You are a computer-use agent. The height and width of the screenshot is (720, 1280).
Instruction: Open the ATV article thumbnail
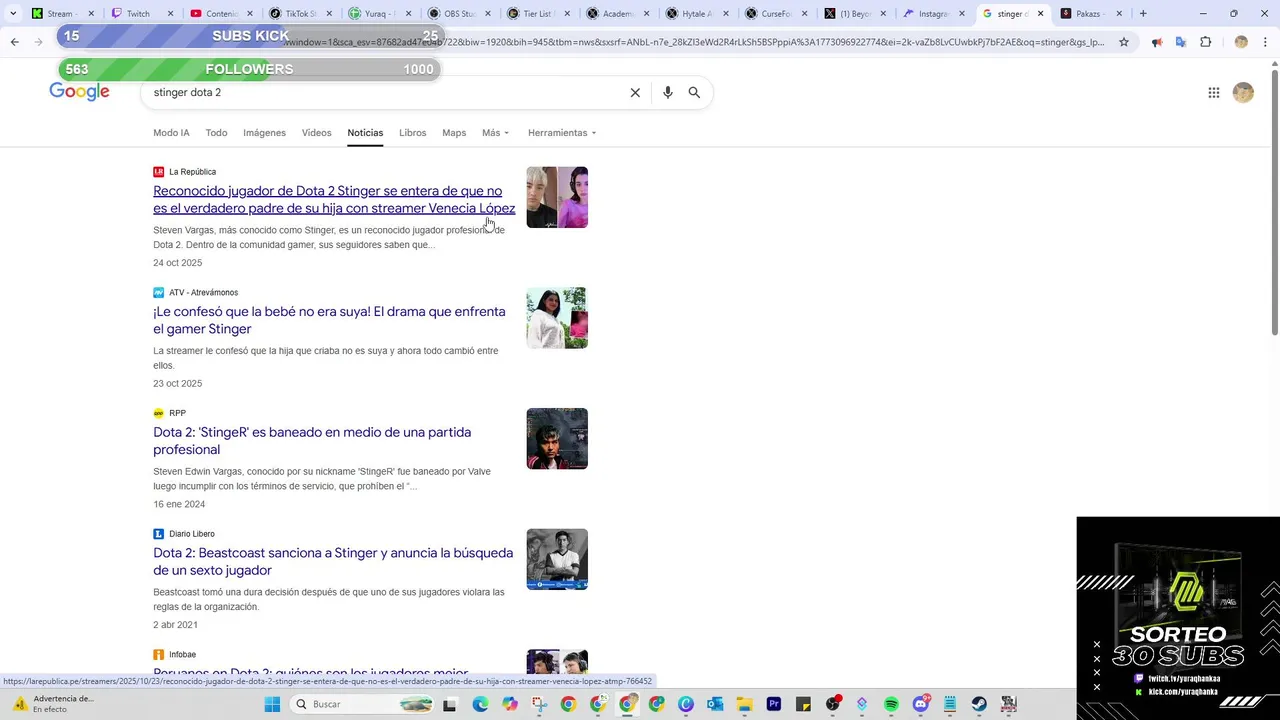coord(557,318)
